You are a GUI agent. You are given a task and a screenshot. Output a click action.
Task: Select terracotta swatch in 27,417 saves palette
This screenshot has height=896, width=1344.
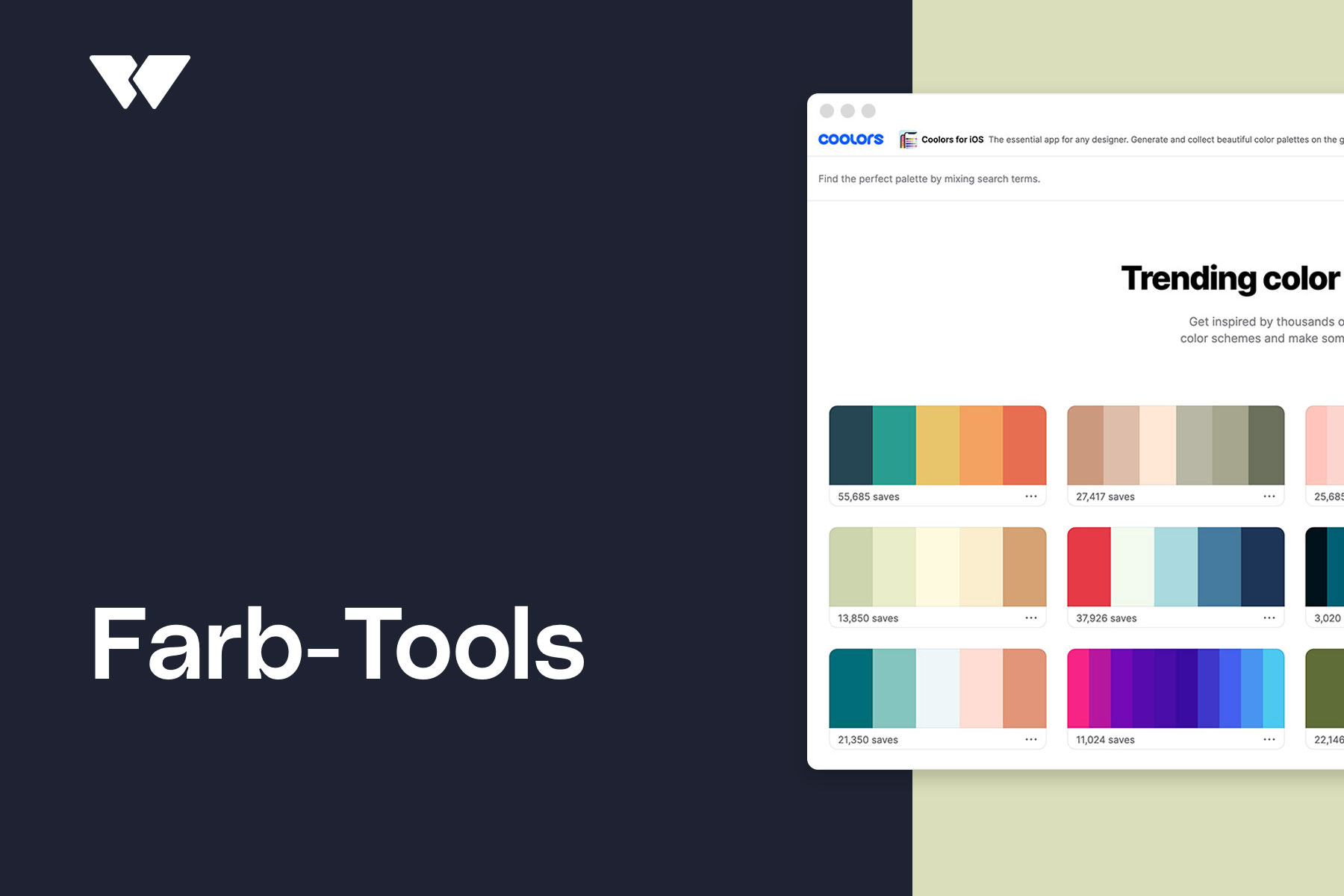pyautogui.click(x=1086, y=446)
